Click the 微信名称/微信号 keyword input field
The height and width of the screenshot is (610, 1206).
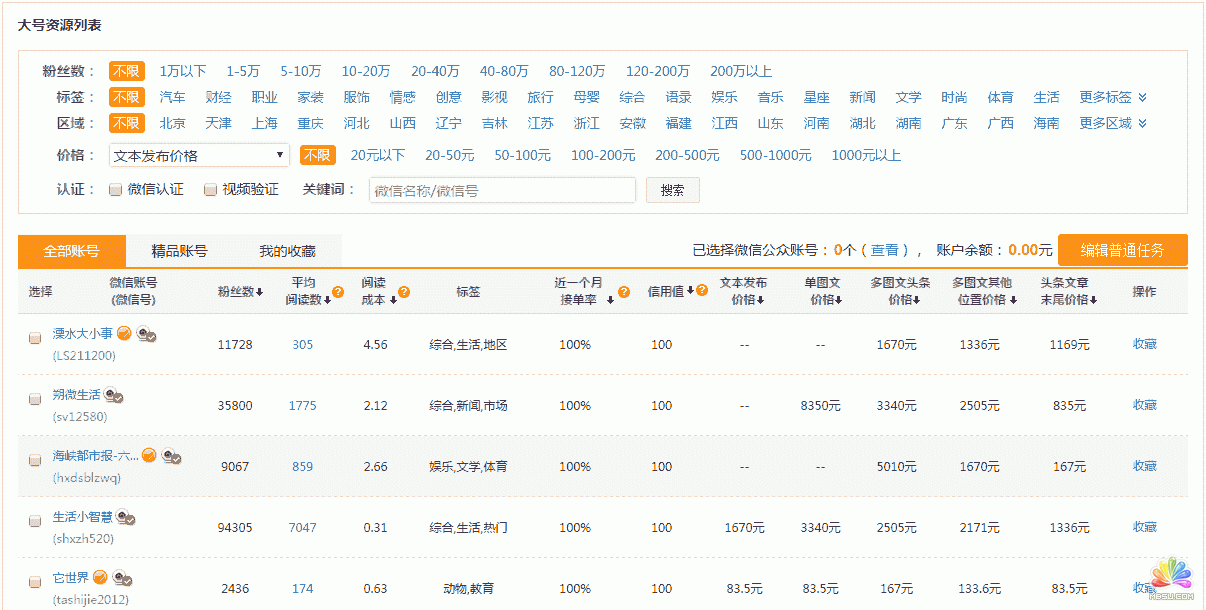[501, 189]
